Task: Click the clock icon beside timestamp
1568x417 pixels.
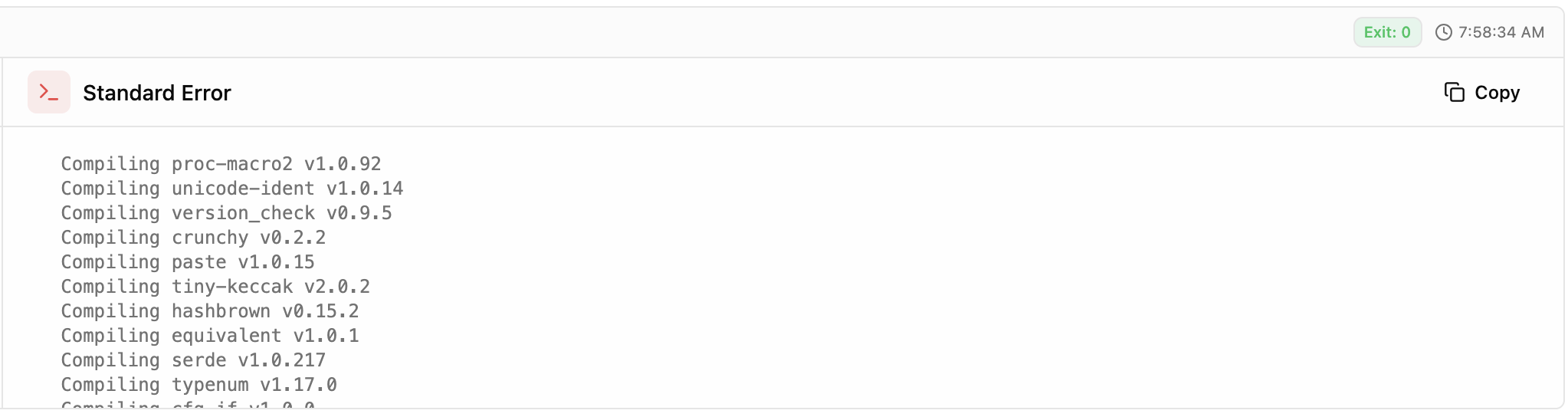Action: click(x=1443, y=32)
